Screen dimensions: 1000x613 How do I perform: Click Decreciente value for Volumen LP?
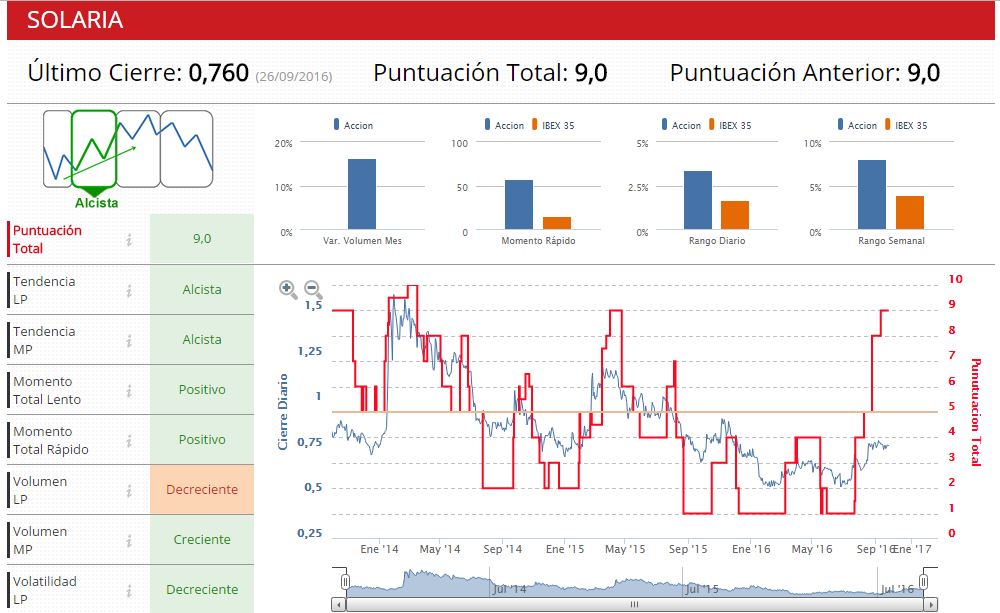tap(202, 490)
